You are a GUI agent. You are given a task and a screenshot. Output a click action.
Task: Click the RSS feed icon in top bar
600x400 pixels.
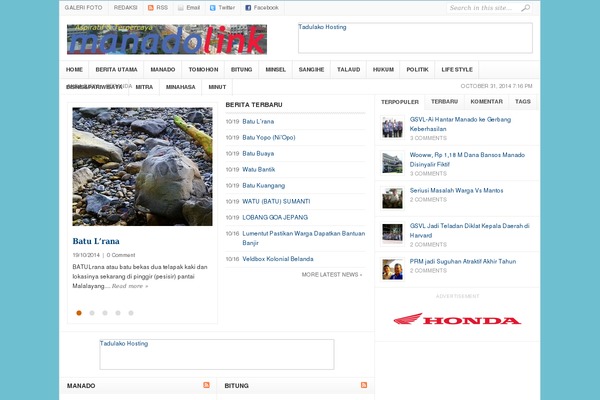click(x=151, y=8)
